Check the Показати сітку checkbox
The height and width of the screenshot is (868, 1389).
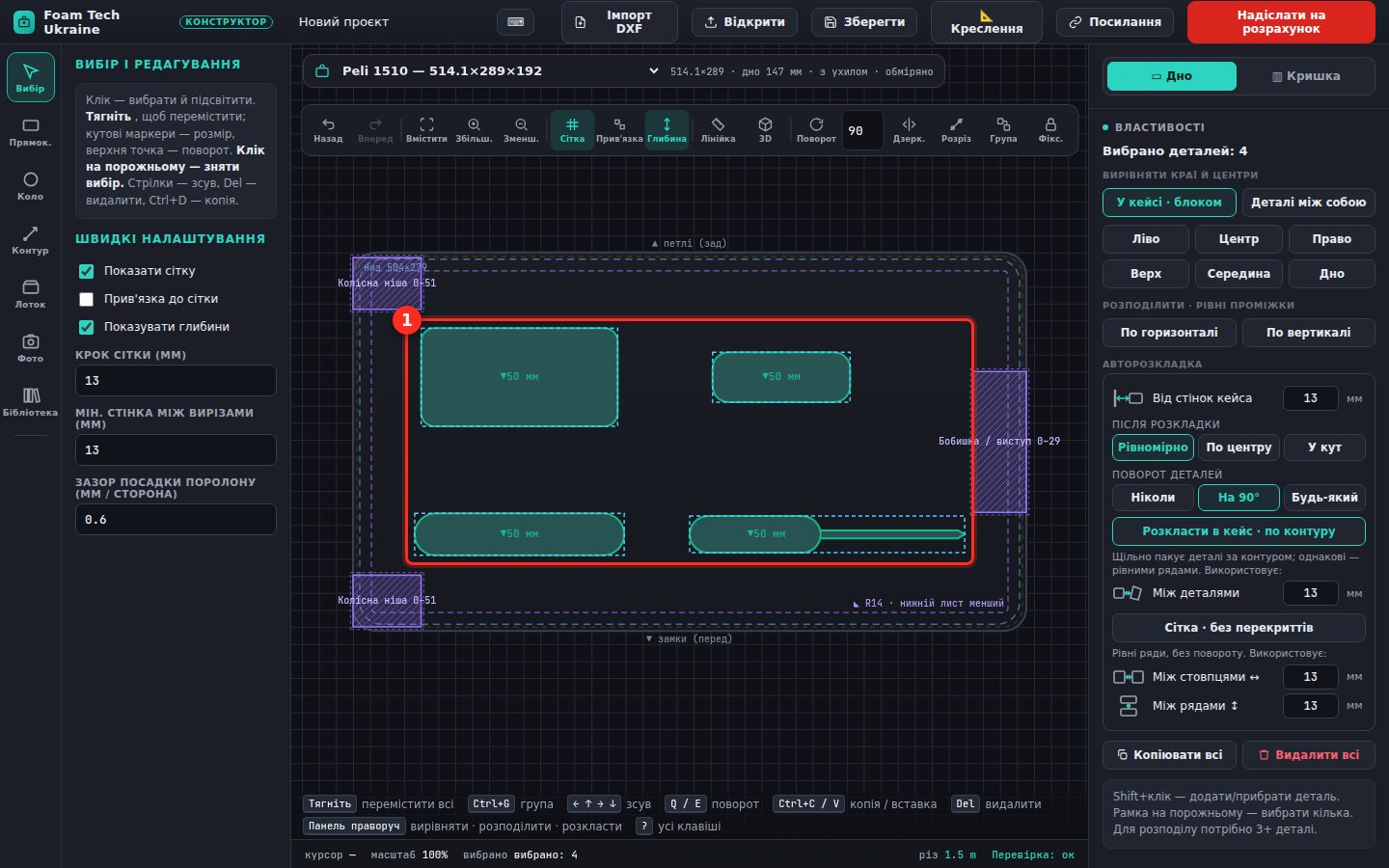pos(86,271)
